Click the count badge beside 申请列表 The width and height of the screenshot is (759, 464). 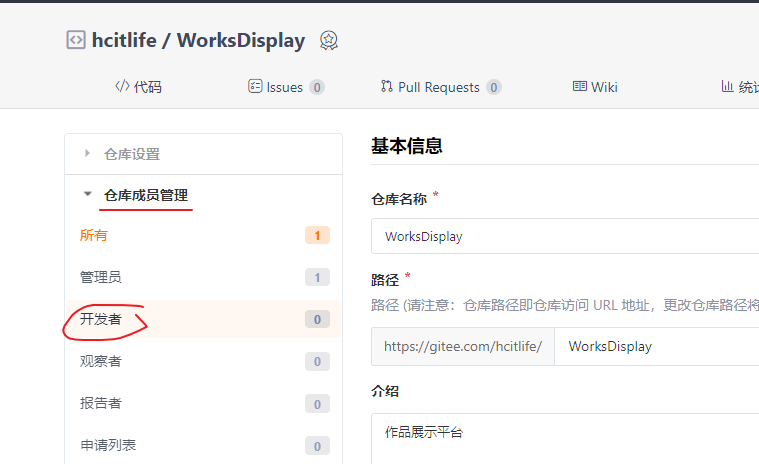(x=317, y=446)
